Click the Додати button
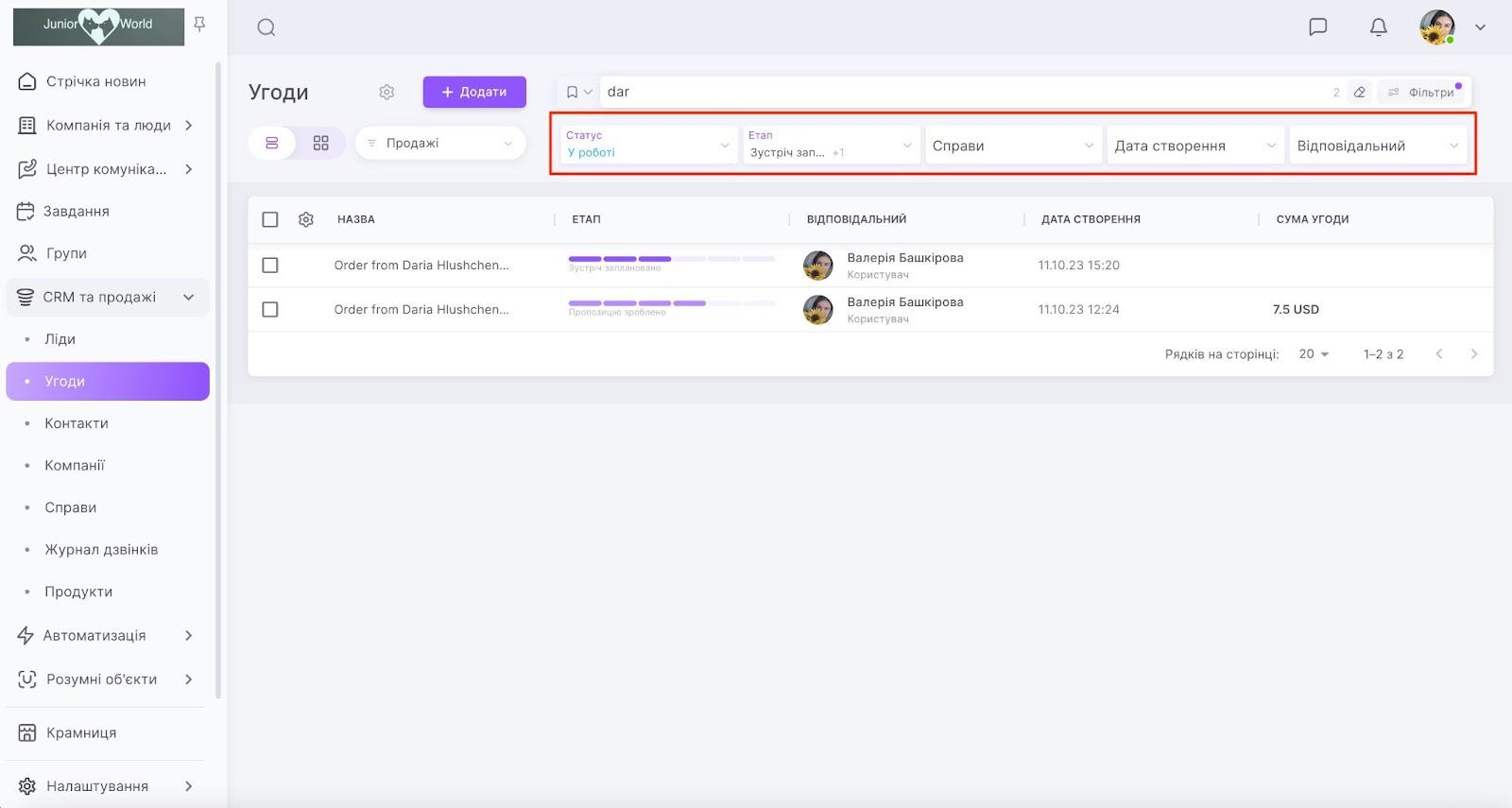This screenshot has height=808, width=1512. click(474, 92)
